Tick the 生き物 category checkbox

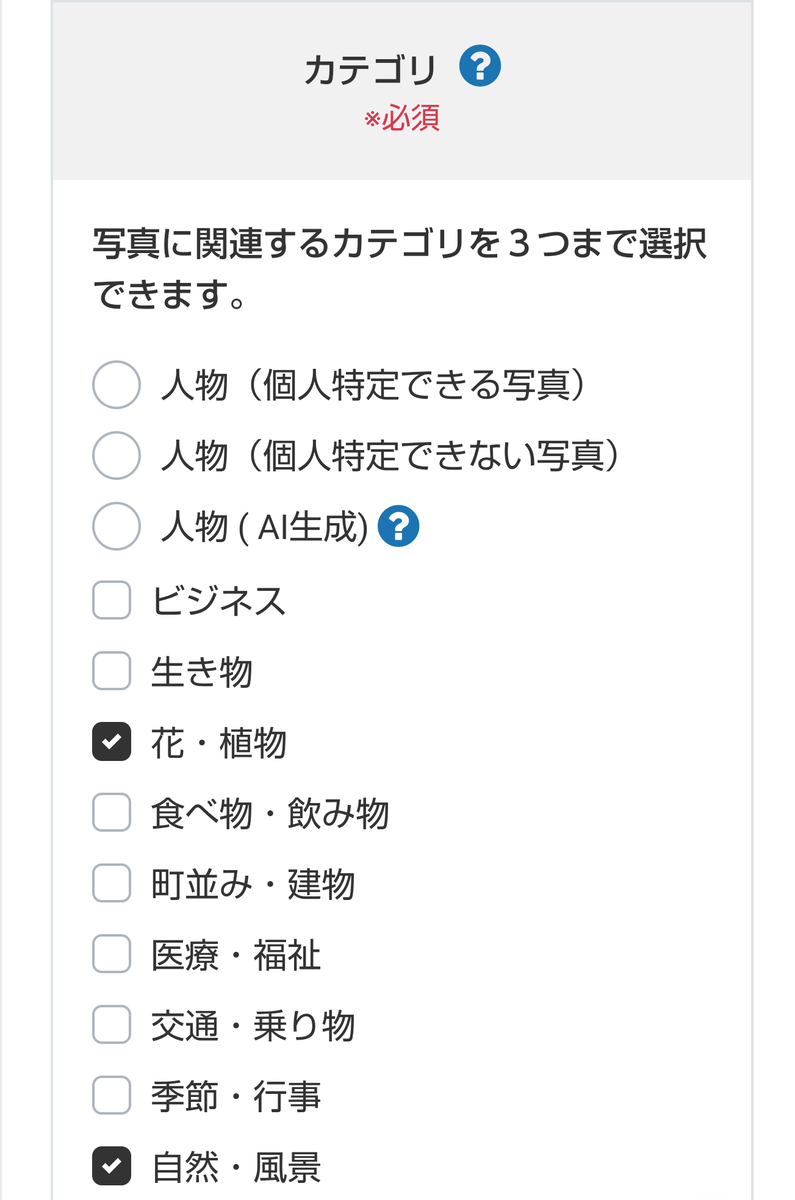112,671
